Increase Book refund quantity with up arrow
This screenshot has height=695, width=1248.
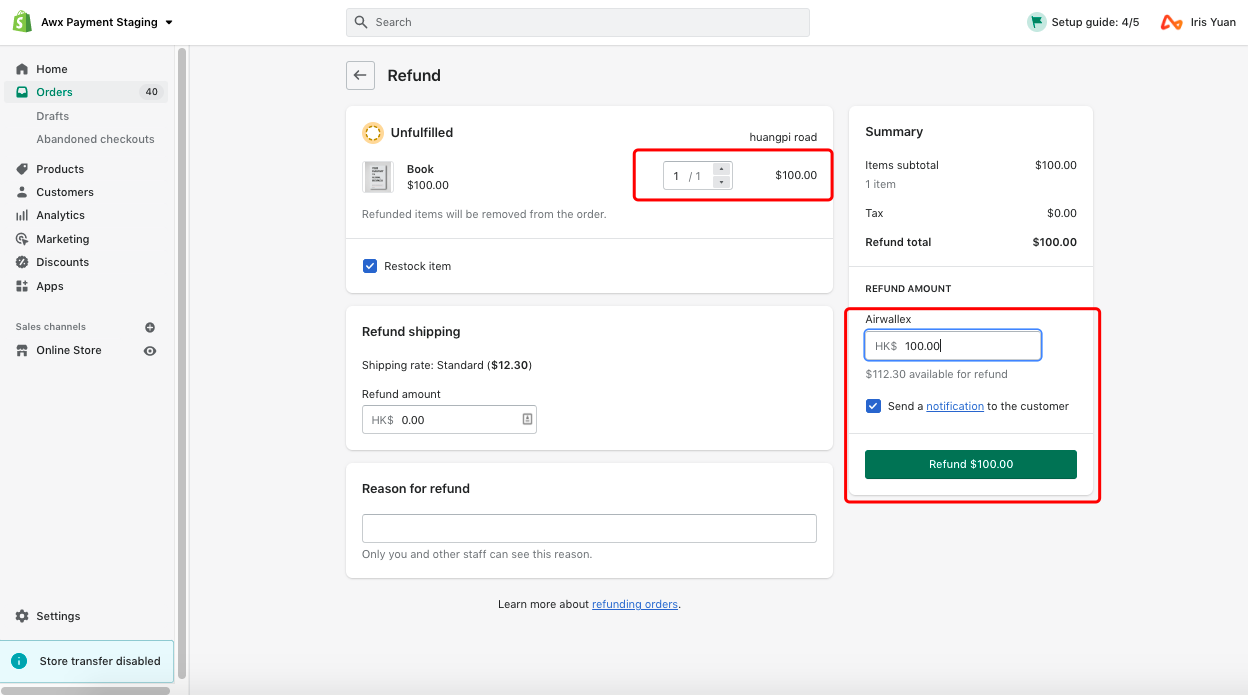(x=722, y=169)
